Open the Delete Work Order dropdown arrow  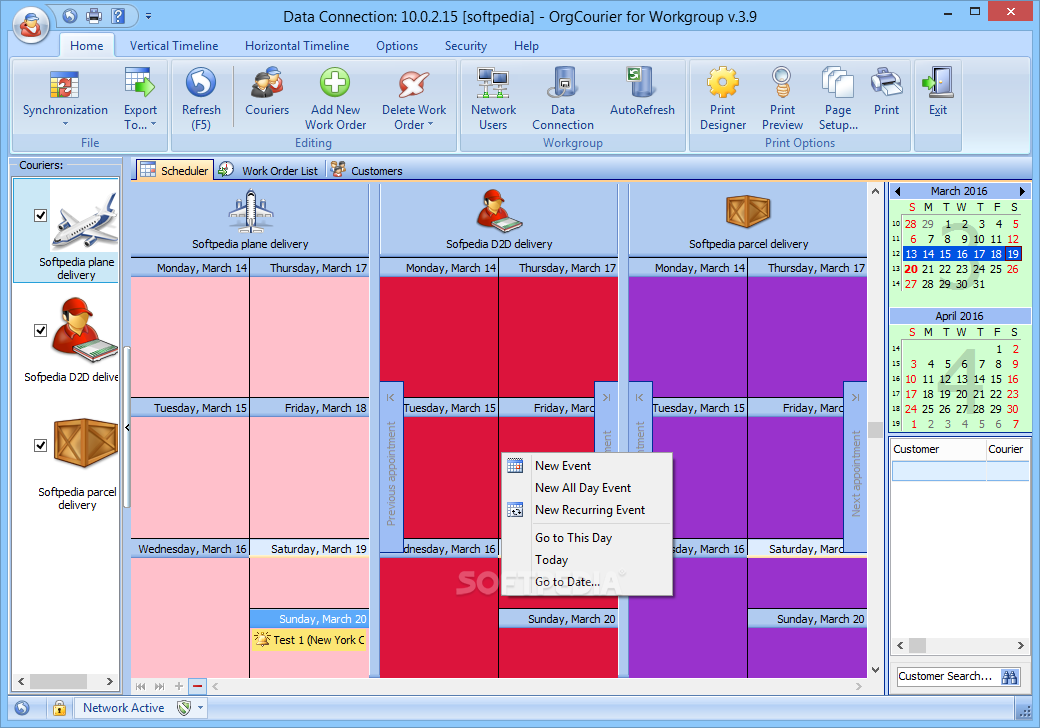click(x=430, y=124)
